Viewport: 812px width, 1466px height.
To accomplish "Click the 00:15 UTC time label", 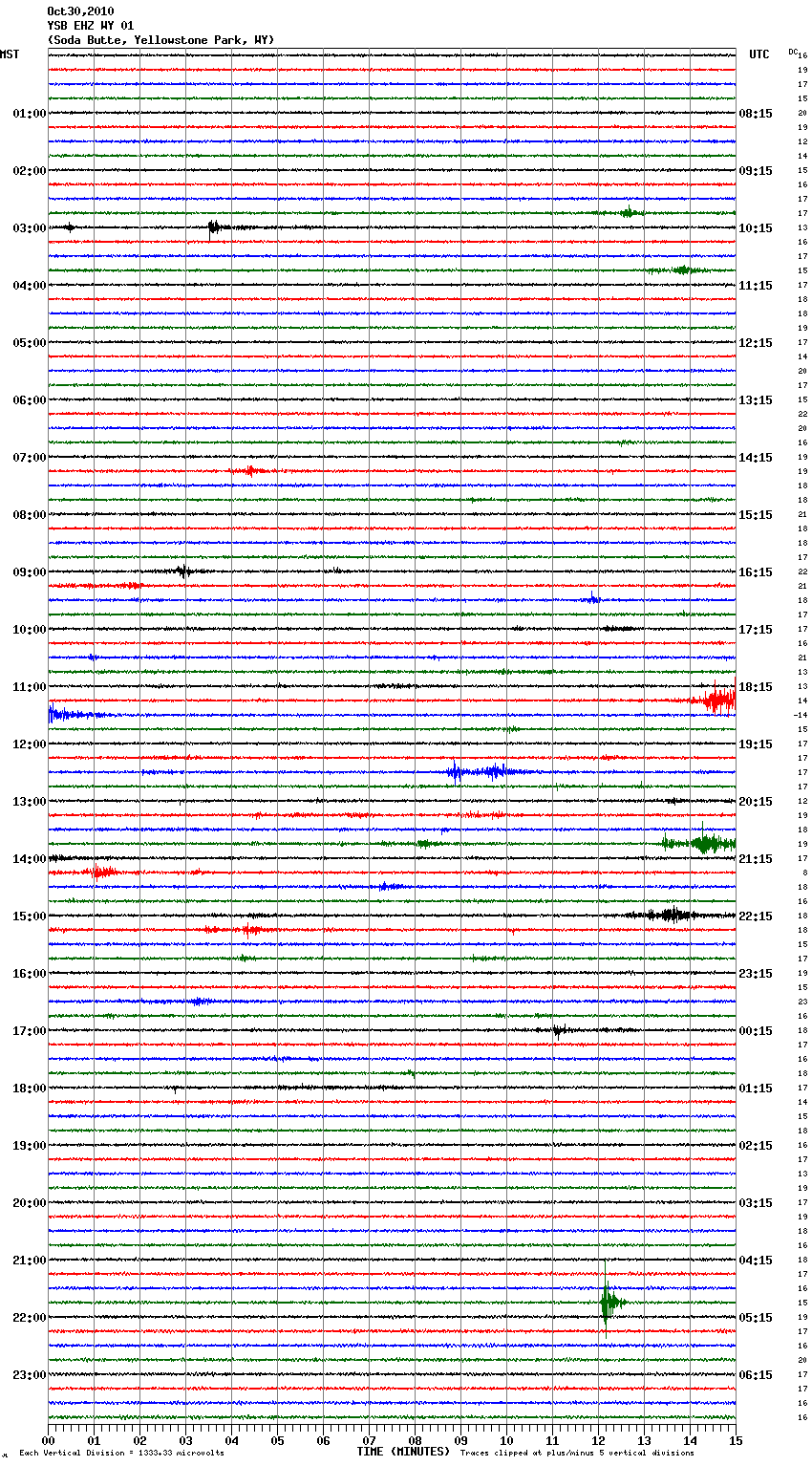I will pos(755,1031).
